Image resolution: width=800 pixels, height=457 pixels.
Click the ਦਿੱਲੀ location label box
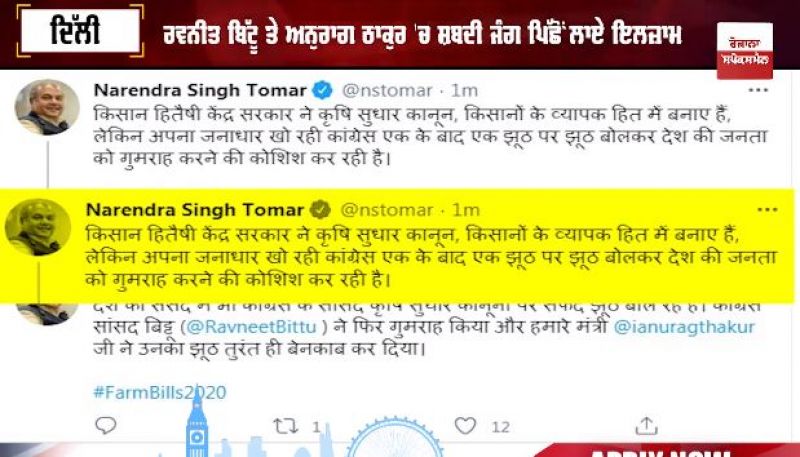tap(80, 32)
